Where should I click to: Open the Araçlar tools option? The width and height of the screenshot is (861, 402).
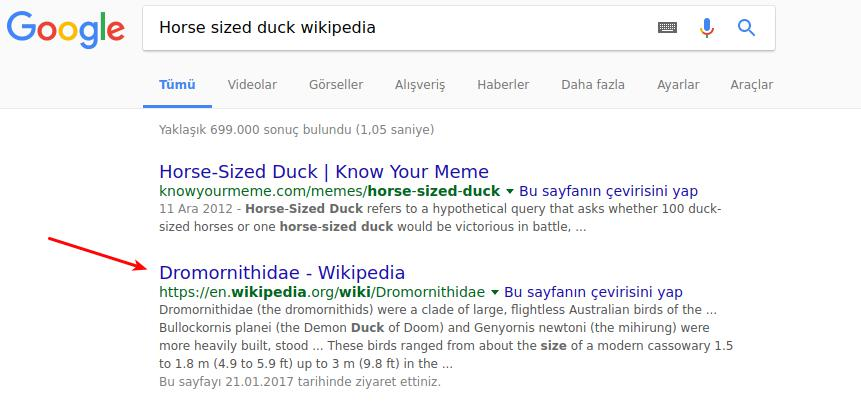point(752,85)
